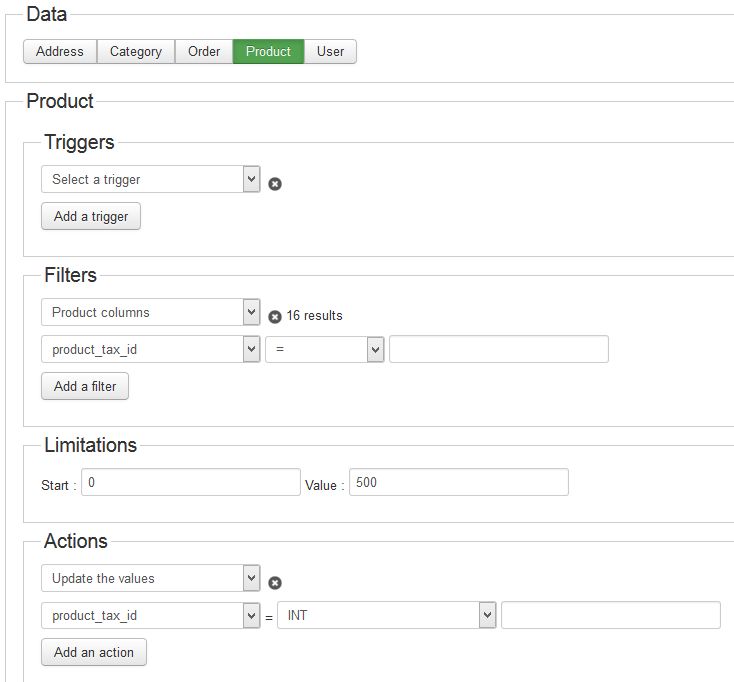
Task: Open the filter product_tax_id column dropdown
Action: tap(151, 349)
